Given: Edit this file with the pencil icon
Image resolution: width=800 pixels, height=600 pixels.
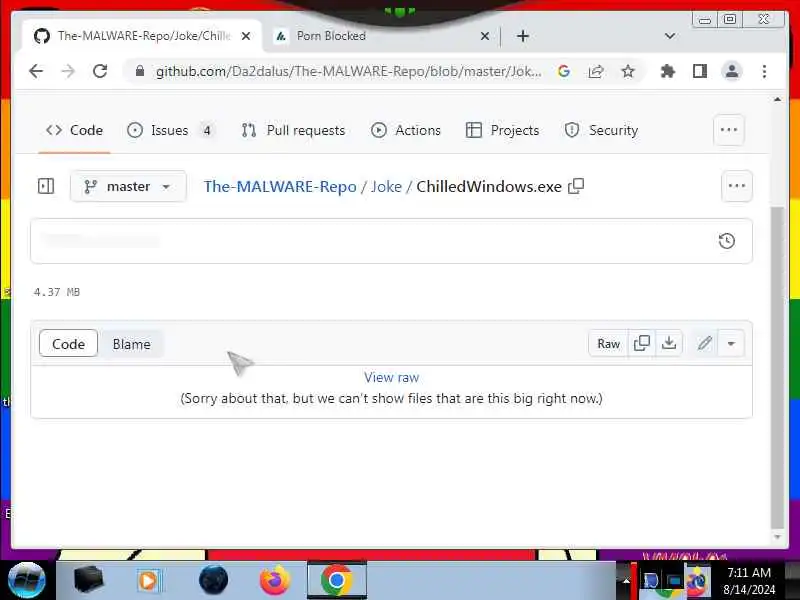Looking at the screenshot, I should [x=705, y=343].
